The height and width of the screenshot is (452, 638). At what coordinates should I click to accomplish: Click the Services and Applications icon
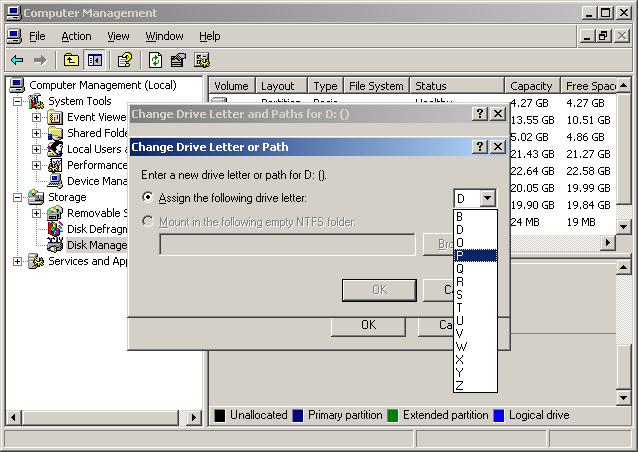coord(36,261)
